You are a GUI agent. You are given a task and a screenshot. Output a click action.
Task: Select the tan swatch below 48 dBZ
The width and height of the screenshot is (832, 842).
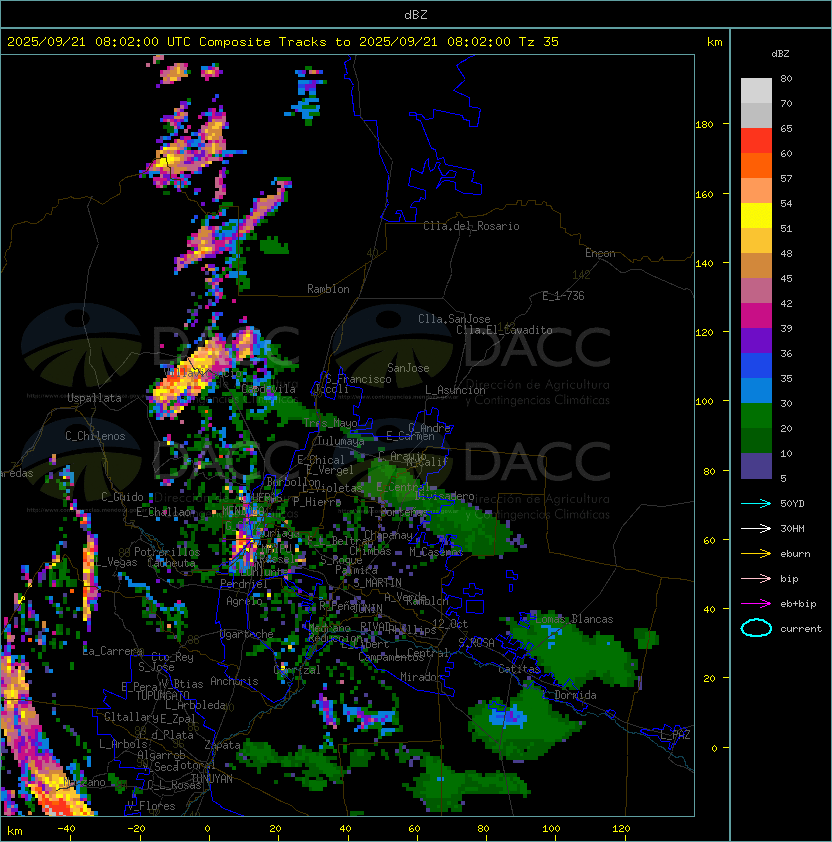pyautogui.click(x=756, y=266)
